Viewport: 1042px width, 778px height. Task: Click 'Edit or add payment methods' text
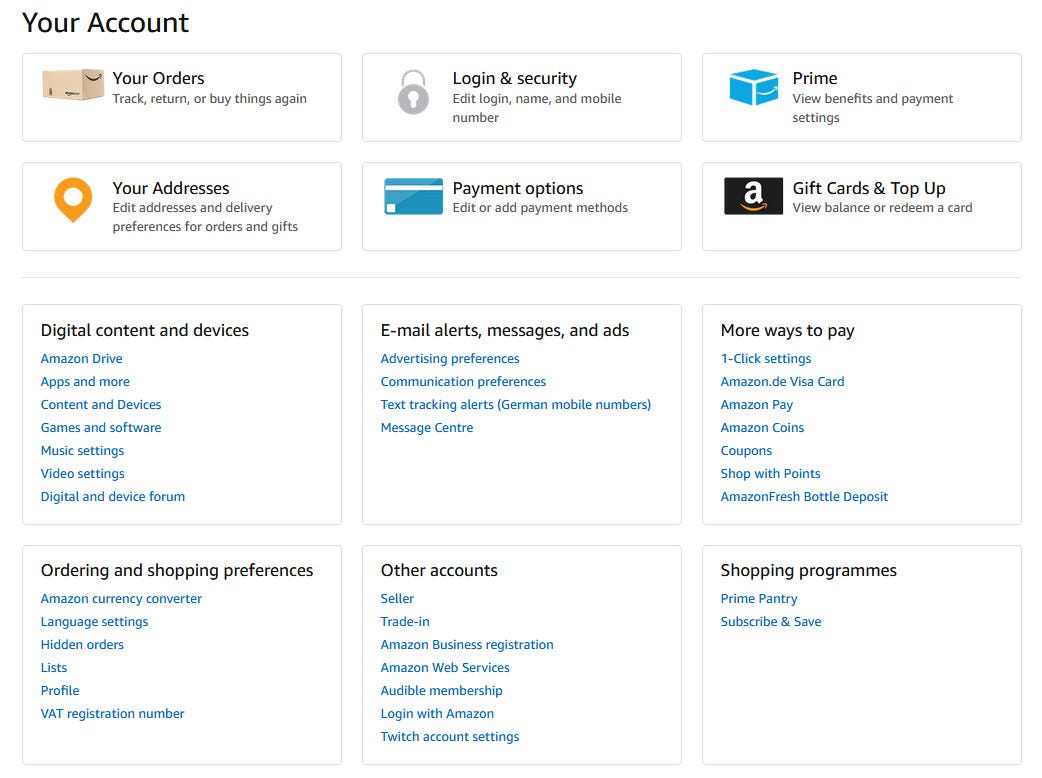[540, 208]
